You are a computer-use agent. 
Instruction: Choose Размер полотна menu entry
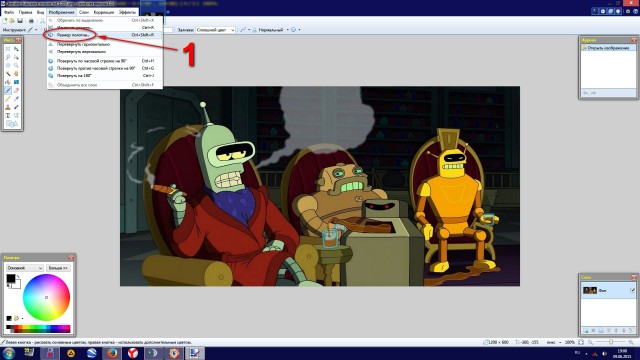(x=105, y=35)
